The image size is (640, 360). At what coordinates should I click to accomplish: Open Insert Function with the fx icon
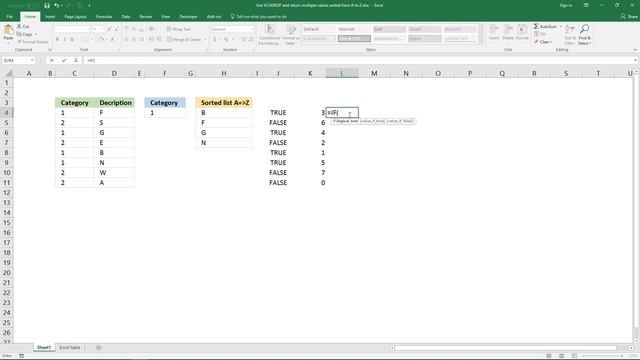pyautogui.click(x=76, y=60)
